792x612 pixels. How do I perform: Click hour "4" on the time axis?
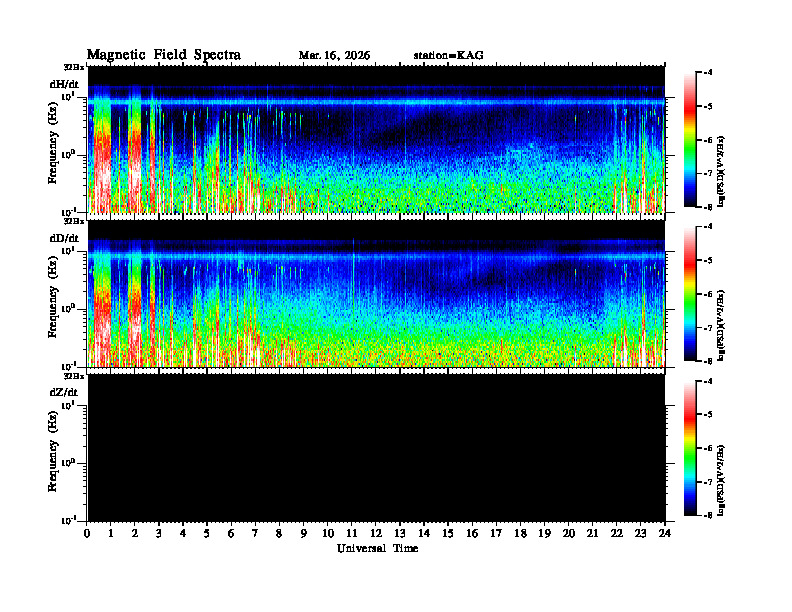coord(183,534)
